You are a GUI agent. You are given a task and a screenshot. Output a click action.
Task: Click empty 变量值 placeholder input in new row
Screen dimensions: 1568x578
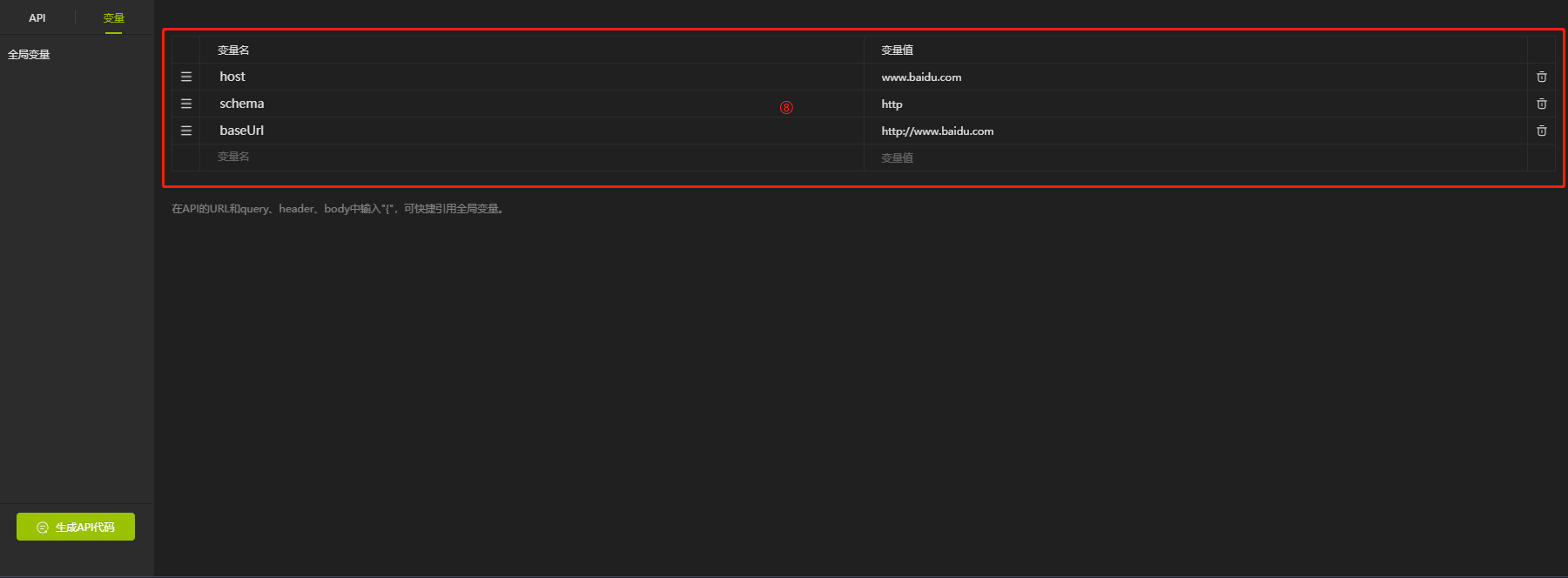pyautogui.click(x=1195, y=158)
